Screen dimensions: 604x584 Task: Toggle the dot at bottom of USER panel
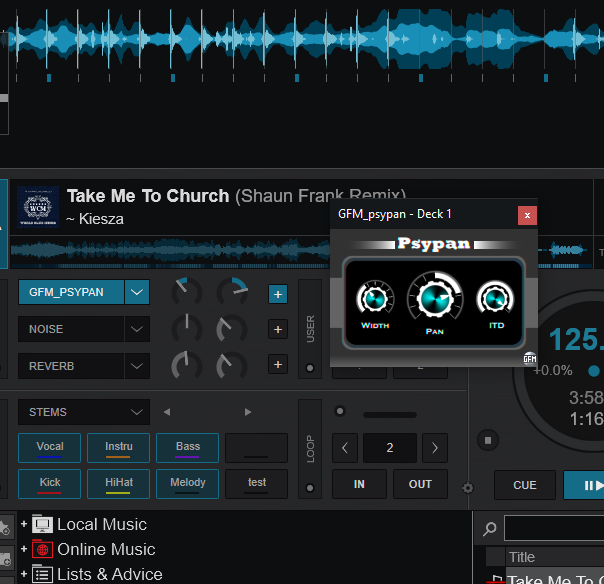310,368
